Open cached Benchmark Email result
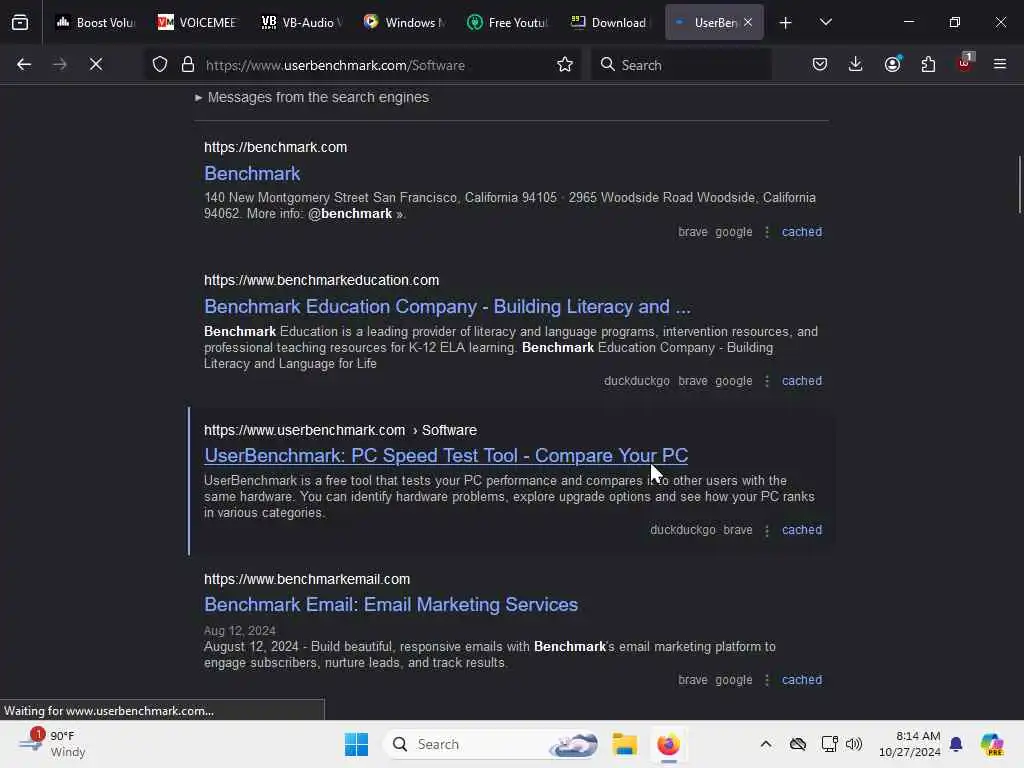The height and width of the screenshot is (768, 1024). [802, 680]
